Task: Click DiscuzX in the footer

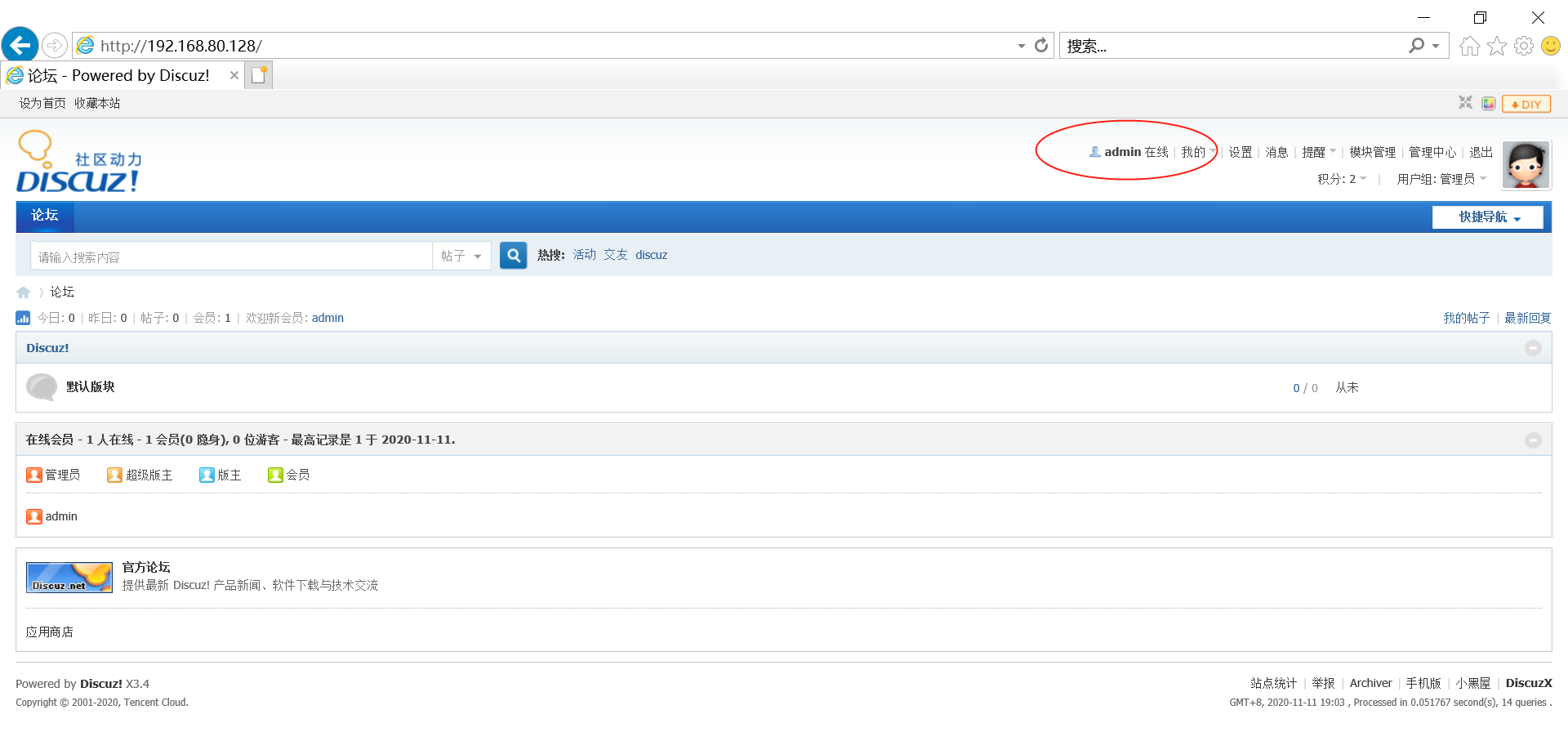Action: point(1529,683)
